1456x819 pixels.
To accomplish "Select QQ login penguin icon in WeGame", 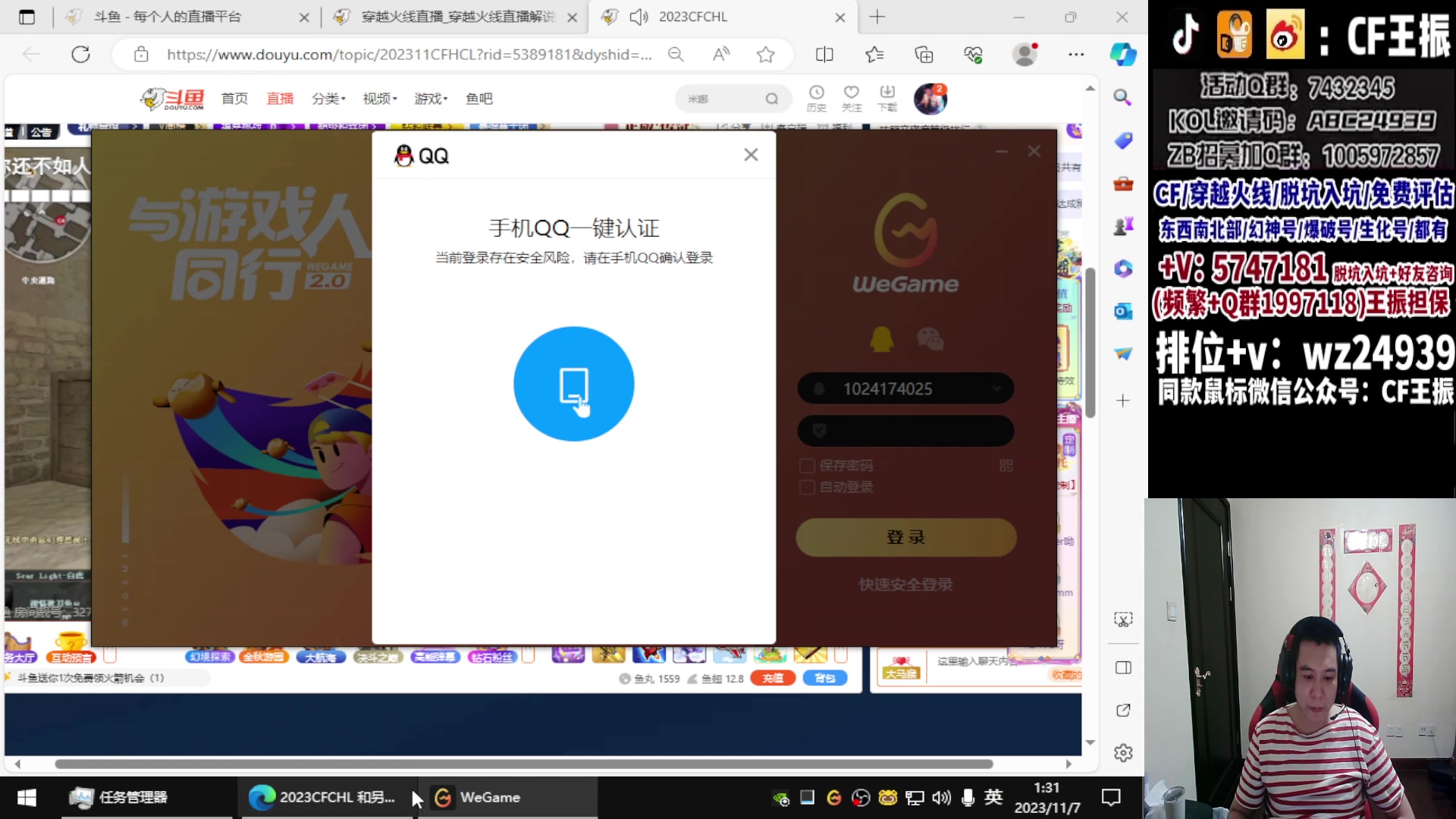I will 881,338.
